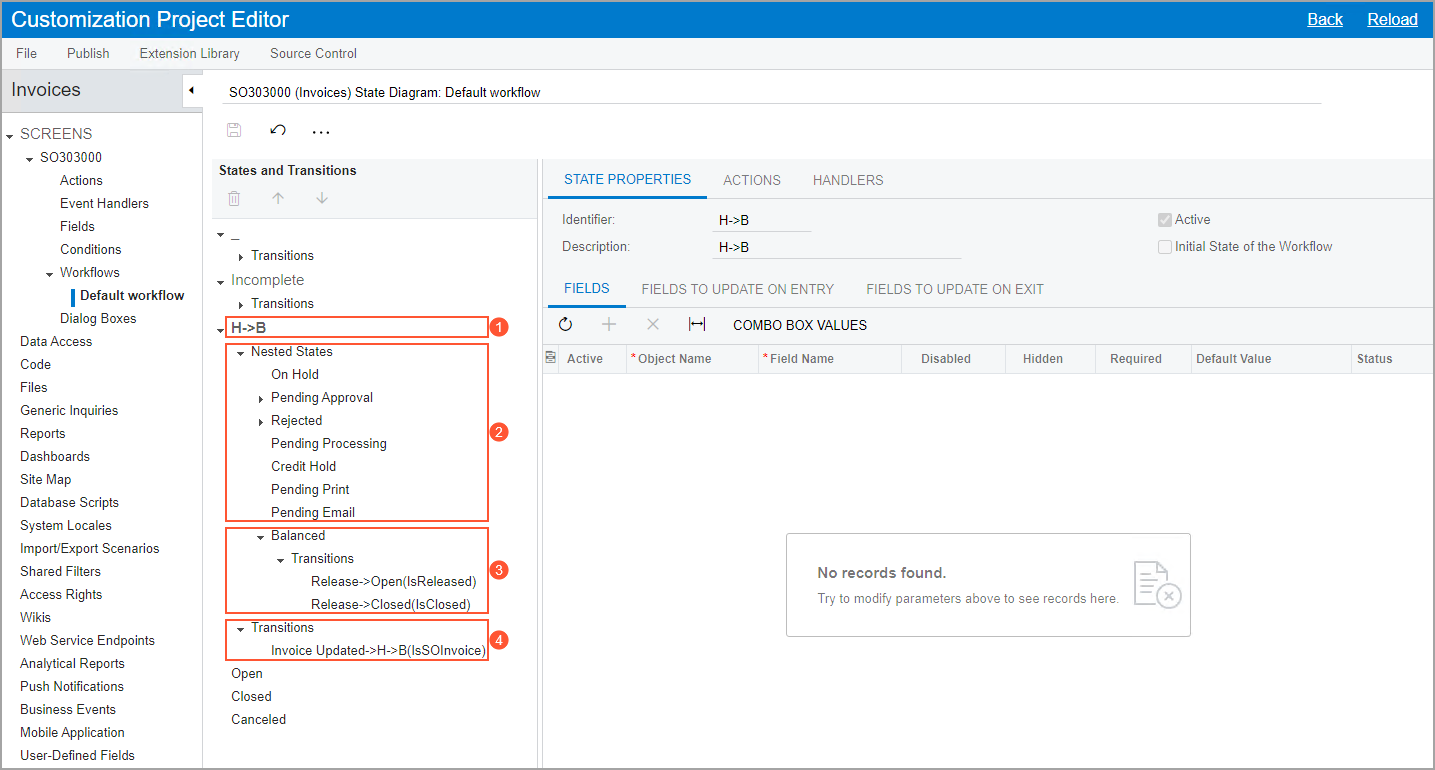Check Initial State of the Workflow
This screenshot has width=1435, height=770.
(1164, 247)
